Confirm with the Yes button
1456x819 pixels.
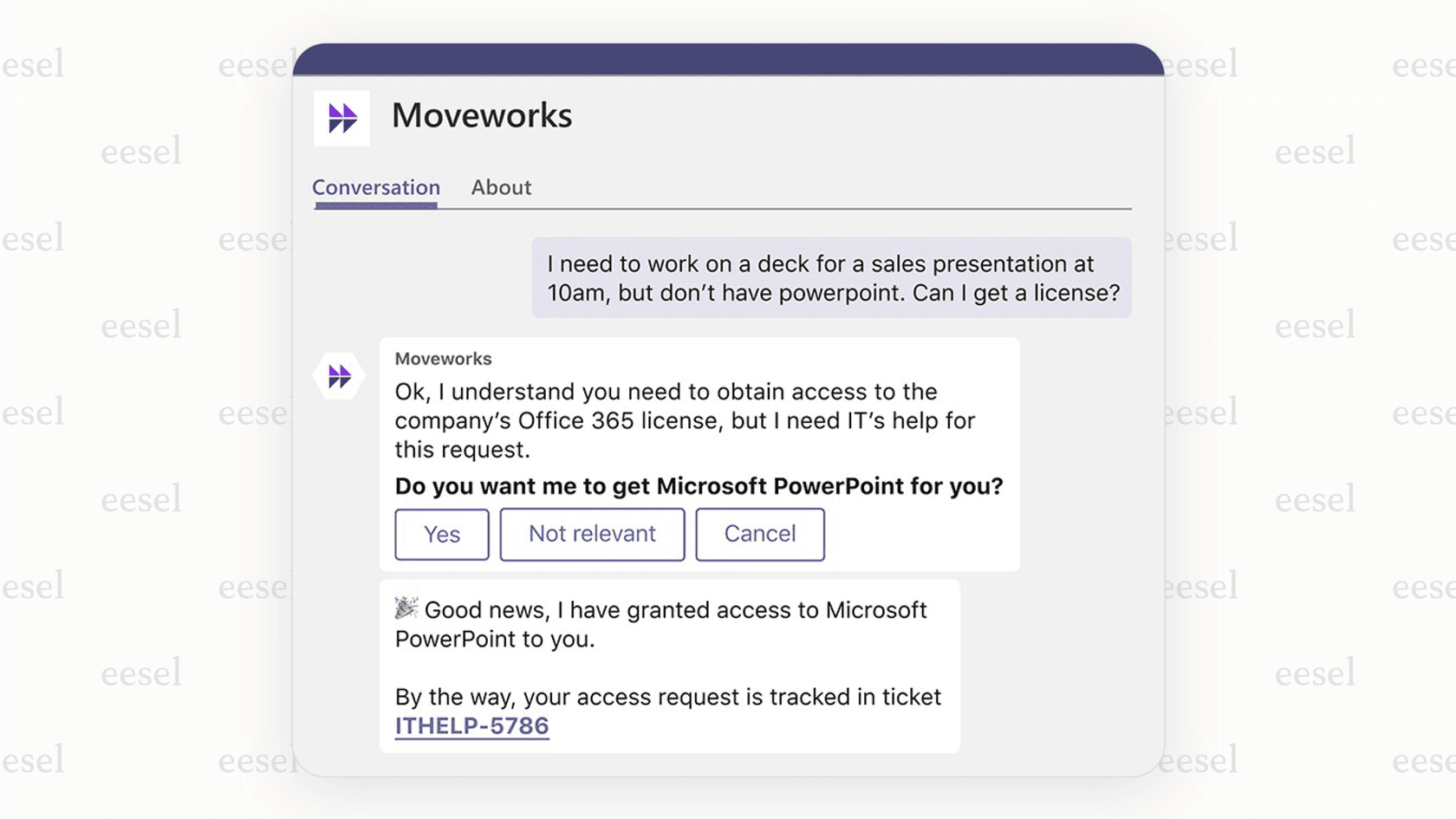441,534
